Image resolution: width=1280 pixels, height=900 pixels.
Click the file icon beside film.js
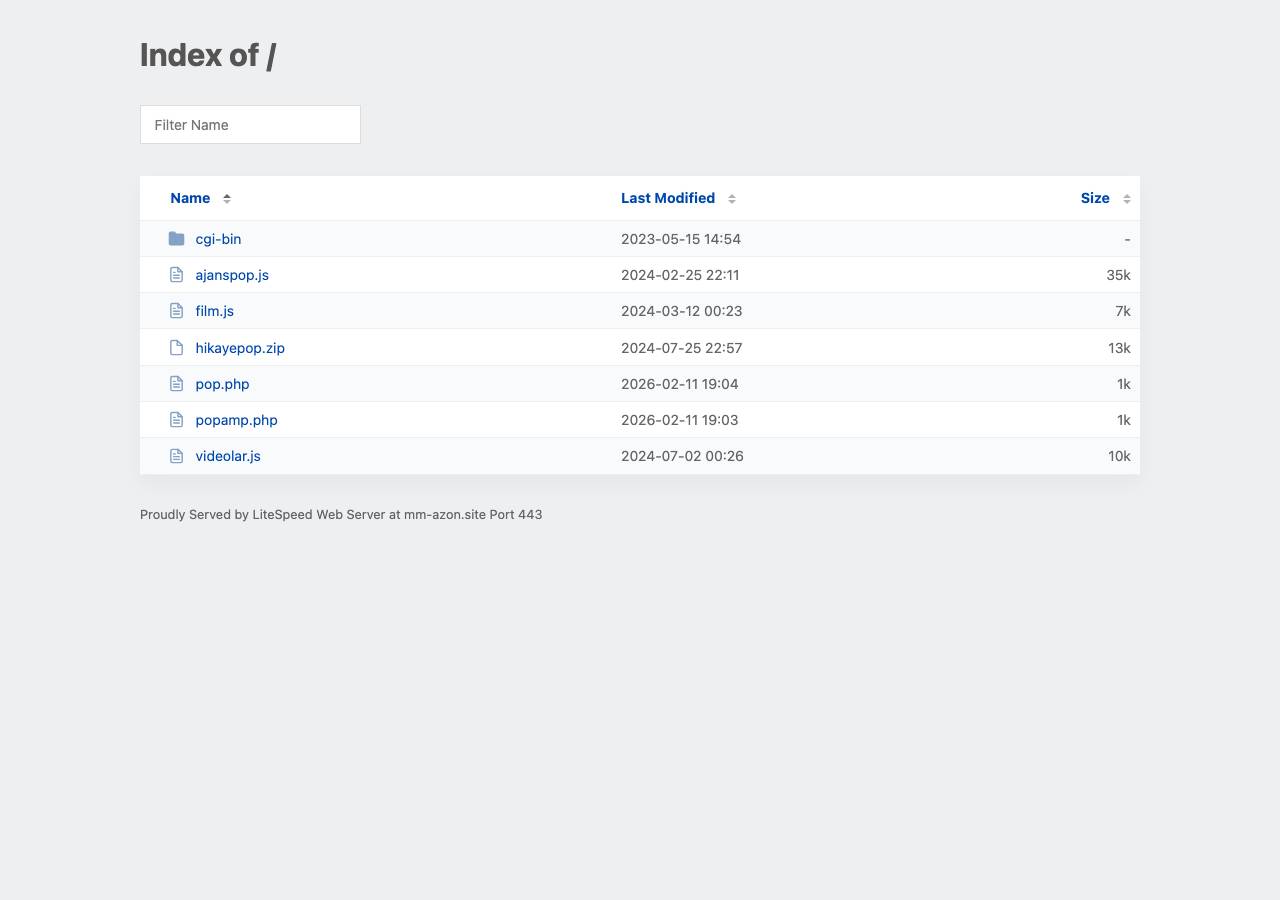tap(177, 311)
